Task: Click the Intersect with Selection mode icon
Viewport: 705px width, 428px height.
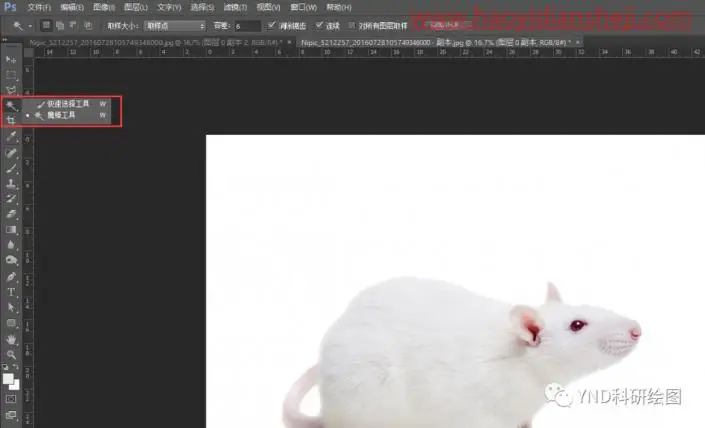Action: tap(88, 26)
